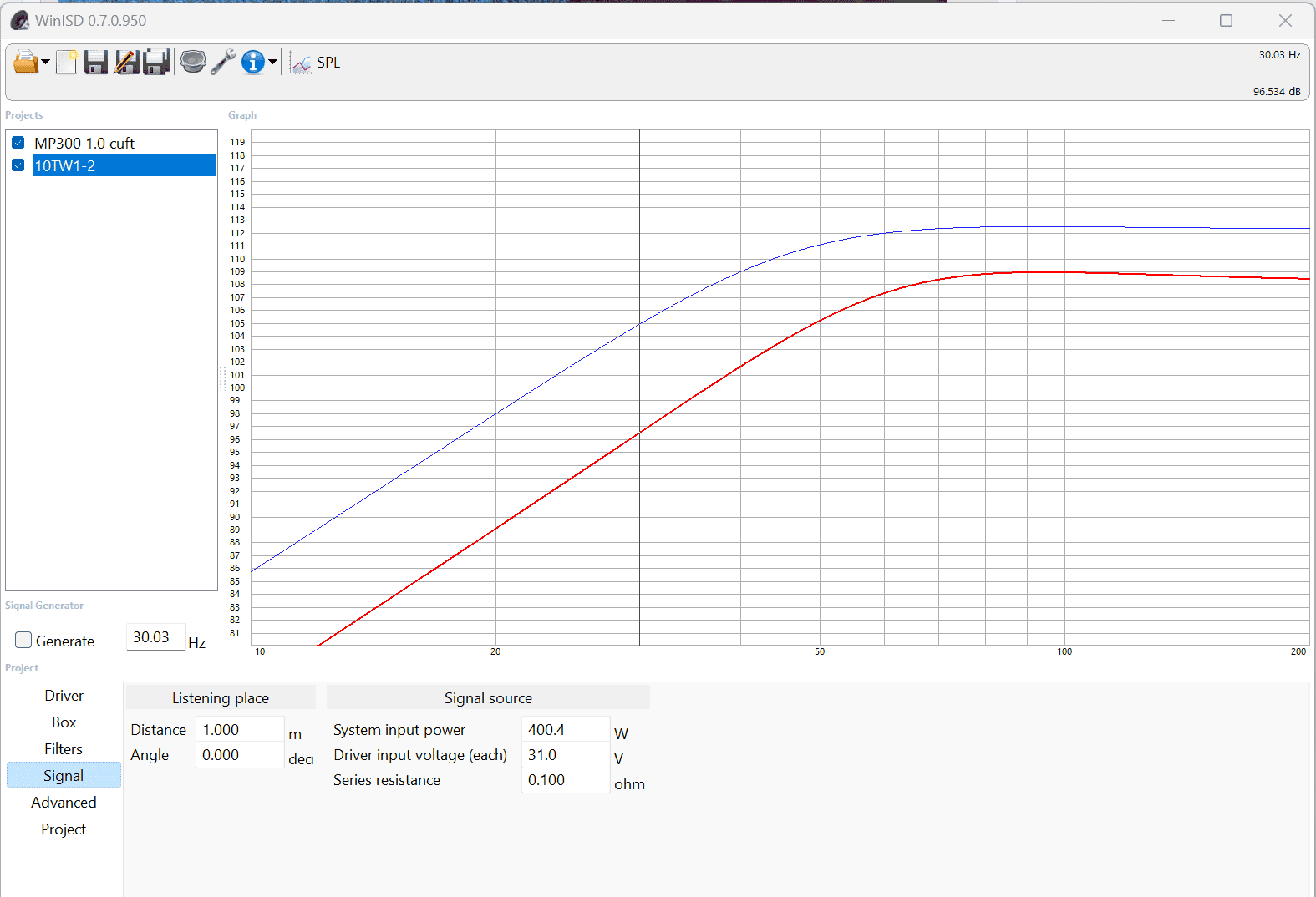Open a project with the folder icon

point(25,62)
